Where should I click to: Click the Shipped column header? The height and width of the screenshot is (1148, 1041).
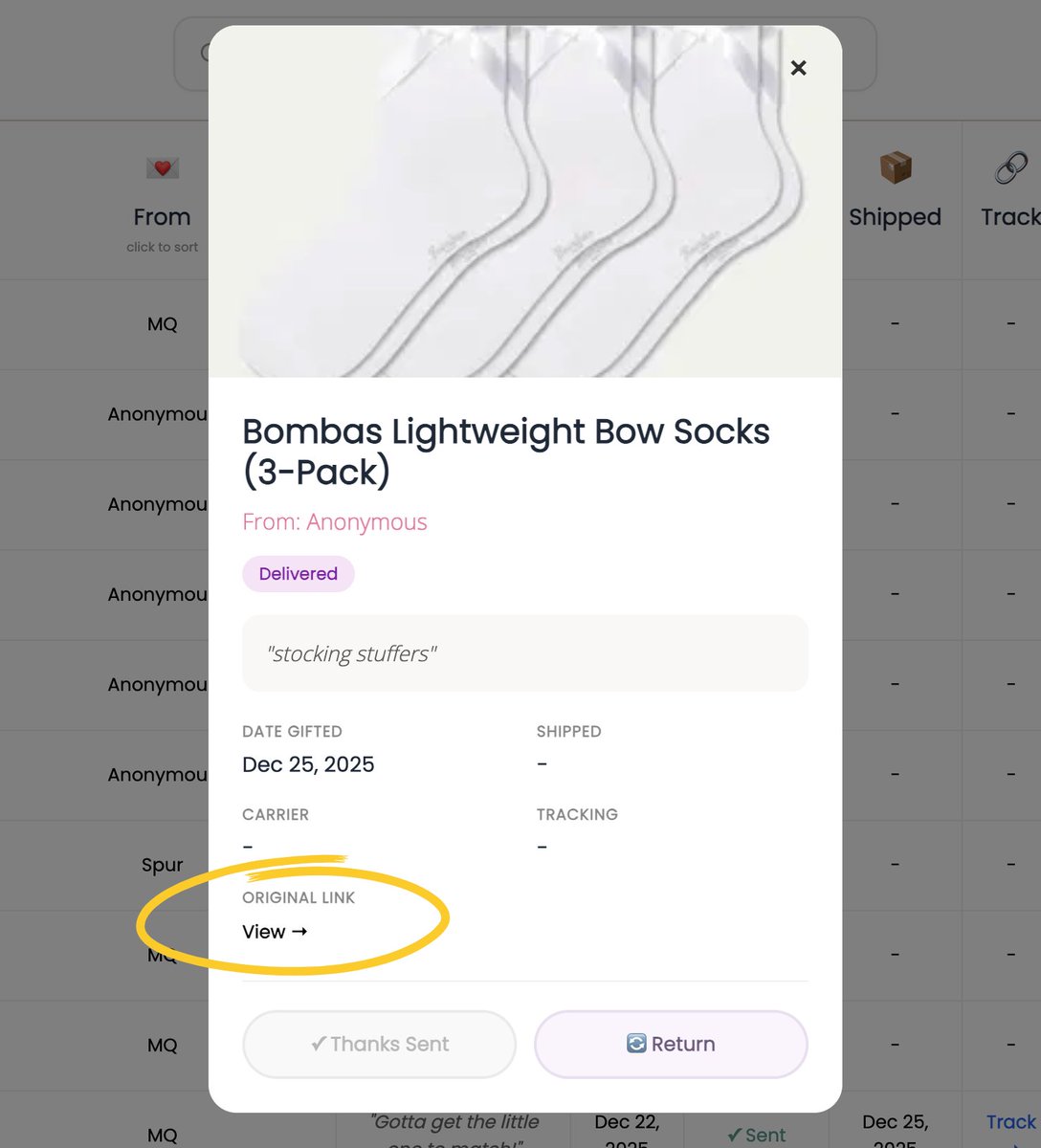click(x=895, y=217)
